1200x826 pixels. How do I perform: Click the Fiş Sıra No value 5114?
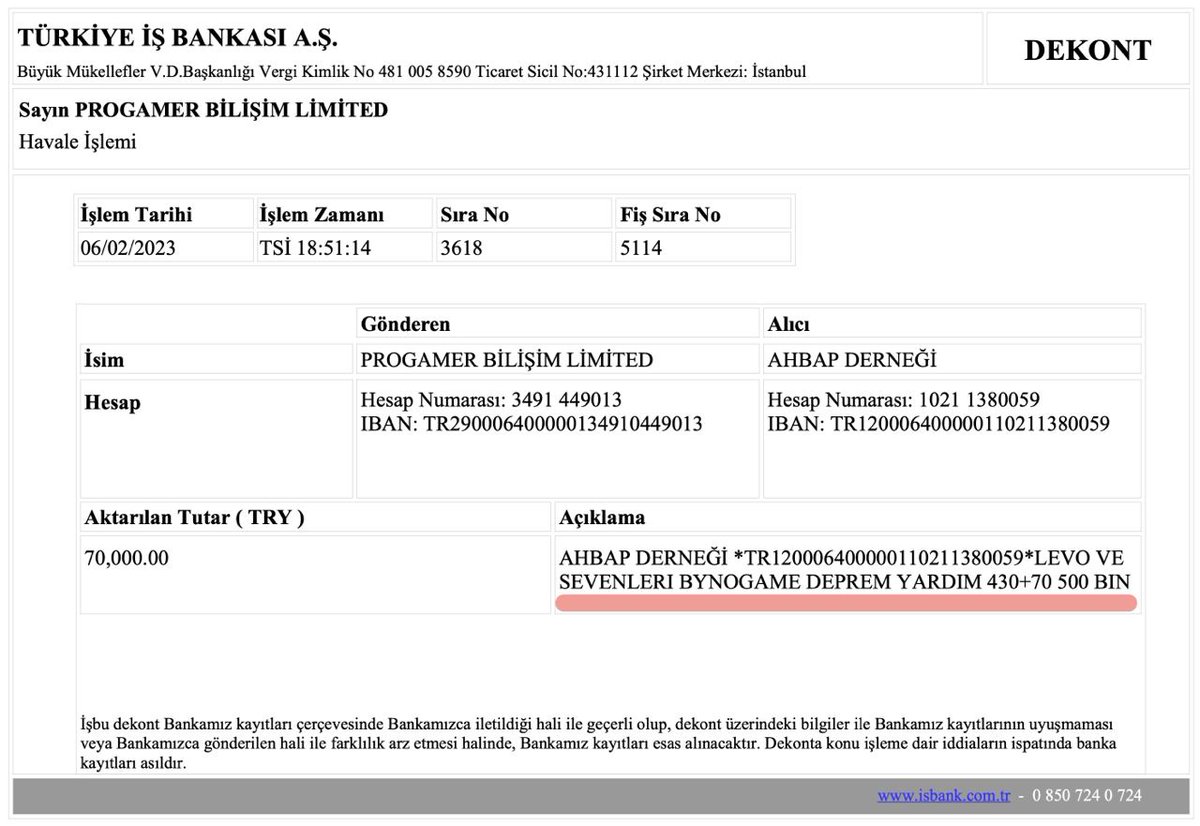tap(641, 248)
